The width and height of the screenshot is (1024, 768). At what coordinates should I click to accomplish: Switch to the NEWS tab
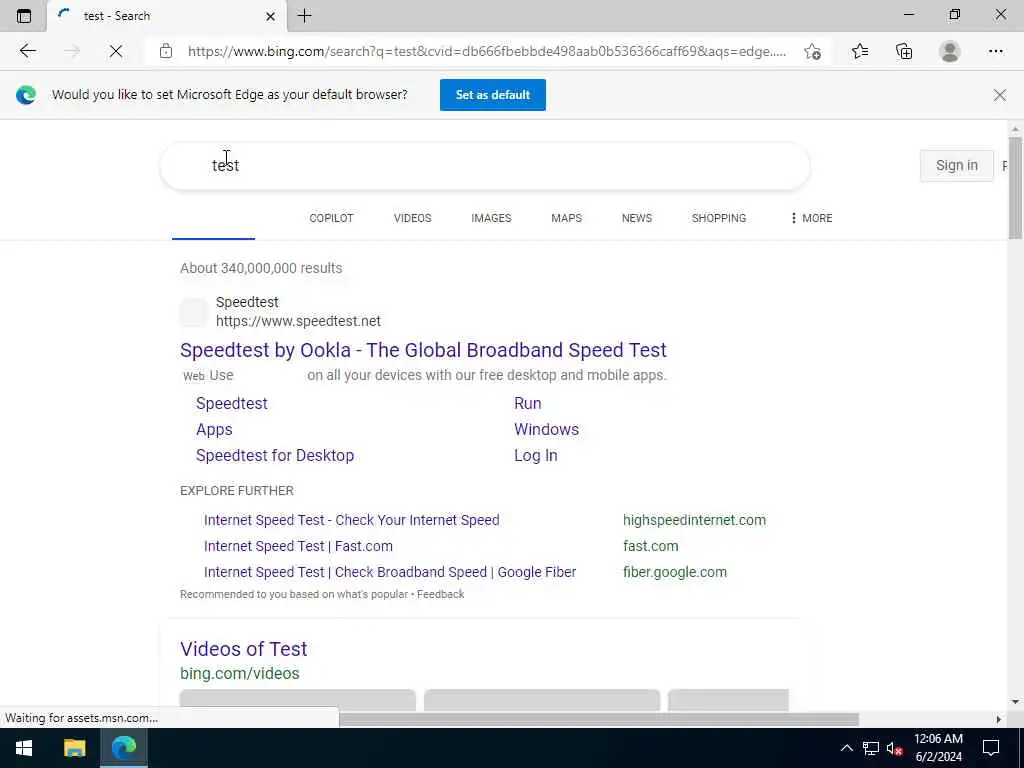point(637,218)
